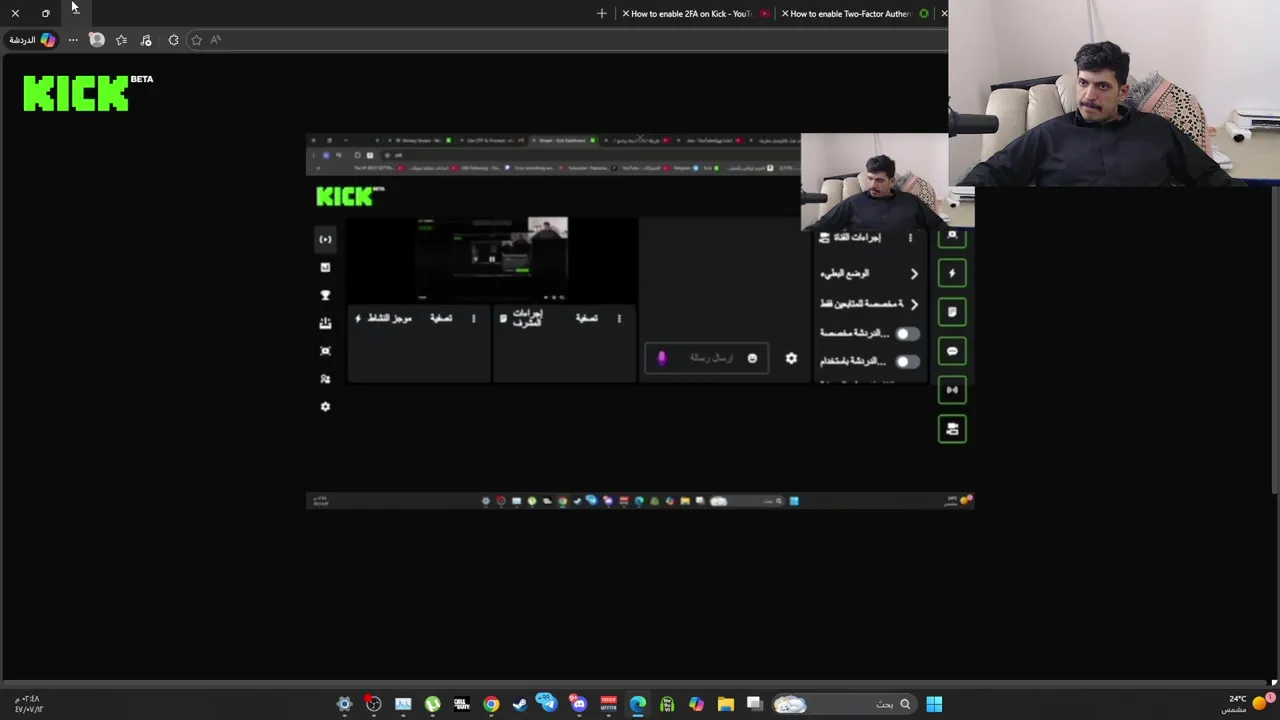Open Edge extensions puzzle icon
This screenshot has width=1280, height=720.
click(173, 40)
